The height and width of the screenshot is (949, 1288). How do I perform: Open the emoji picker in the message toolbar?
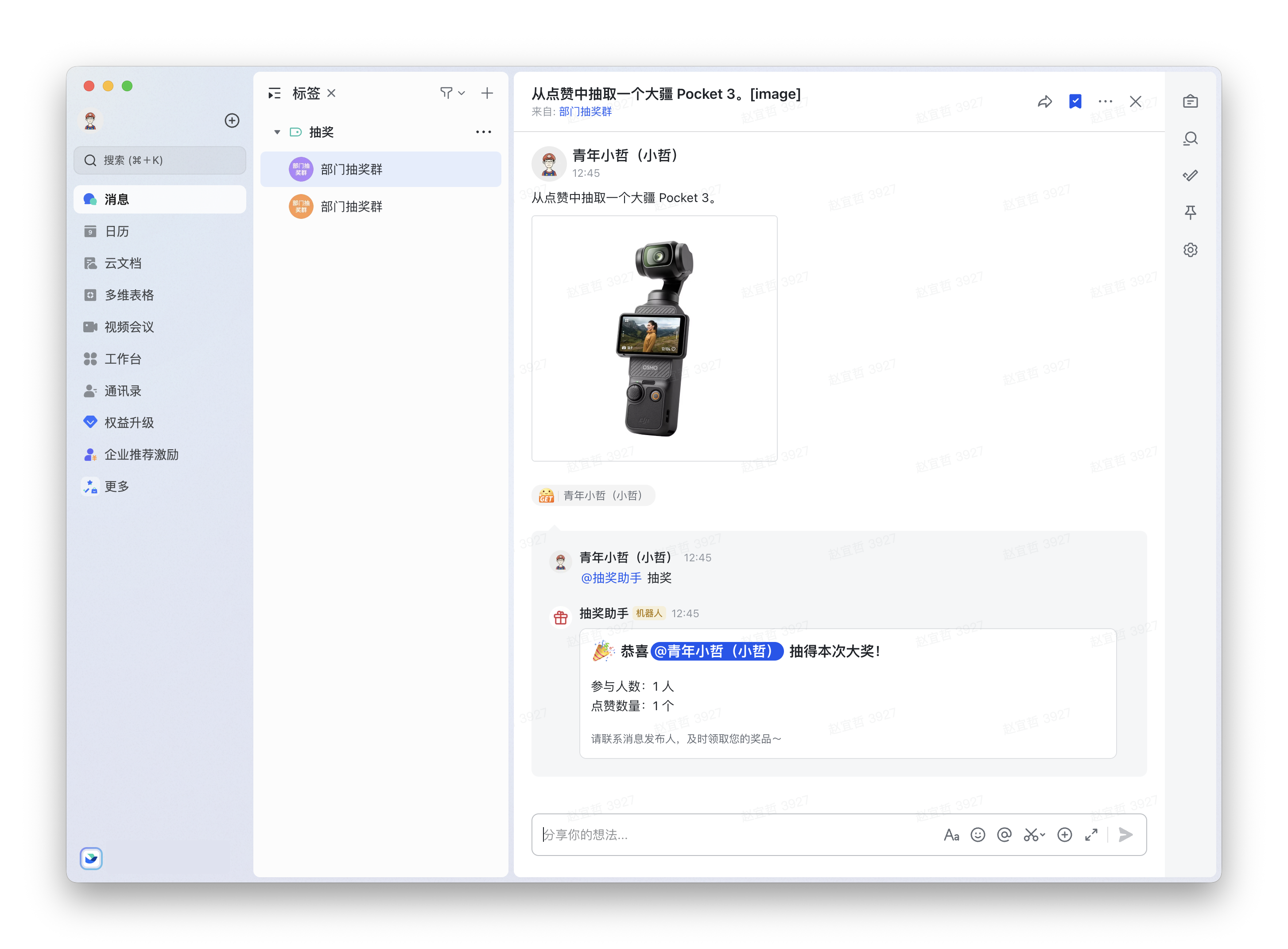978,835
